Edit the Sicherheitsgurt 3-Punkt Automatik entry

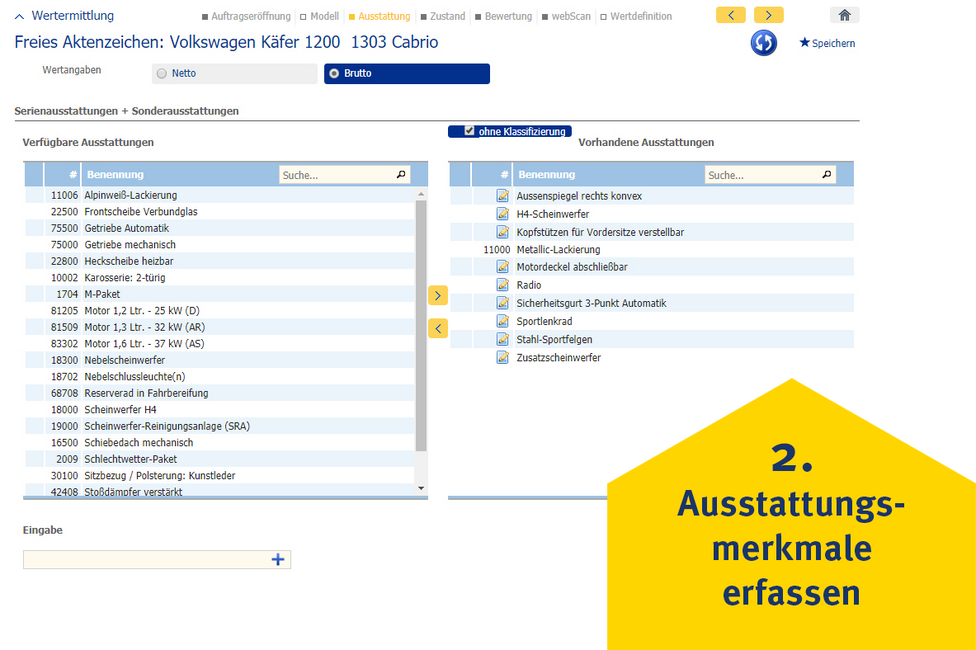pyautogui.click(x=502, y=303)
